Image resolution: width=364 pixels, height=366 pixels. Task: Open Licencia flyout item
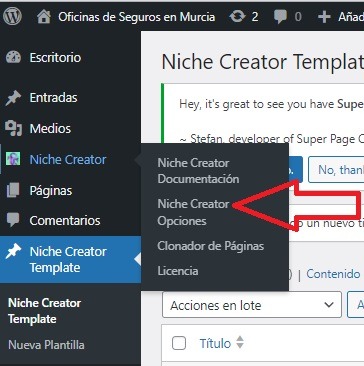(178, 271)
